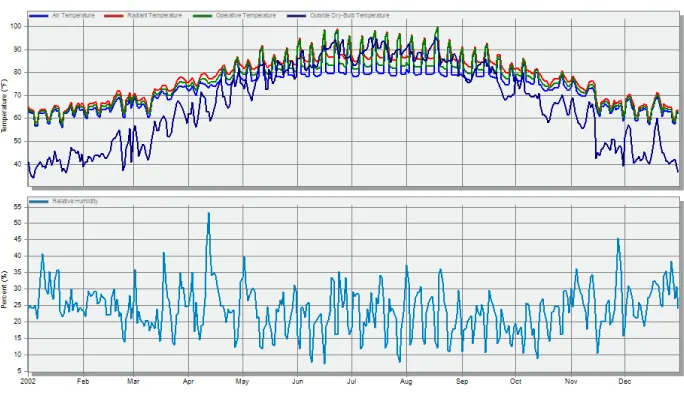Select the 'Radiant Temperature' legend label

pos(154,16)
